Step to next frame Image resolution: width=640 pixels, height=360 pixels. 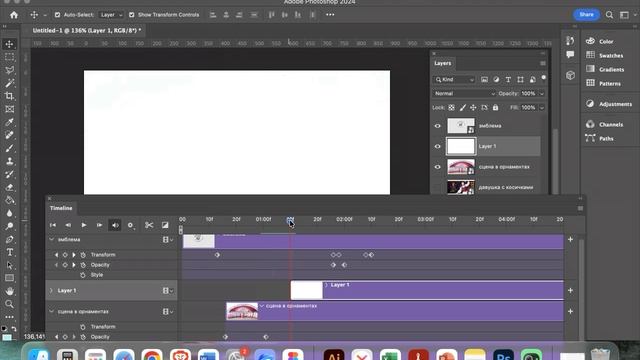[x=99, y=225]
